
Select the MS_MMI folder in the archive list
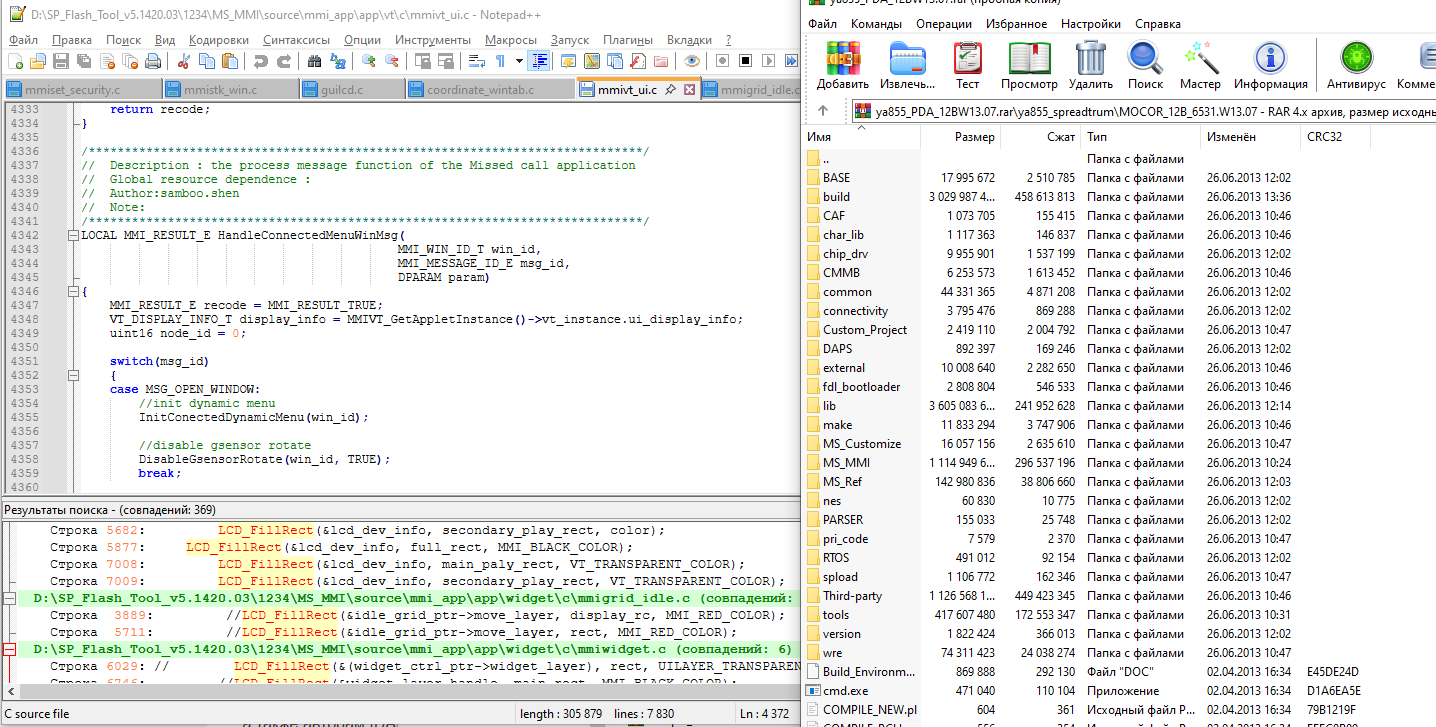847,462
